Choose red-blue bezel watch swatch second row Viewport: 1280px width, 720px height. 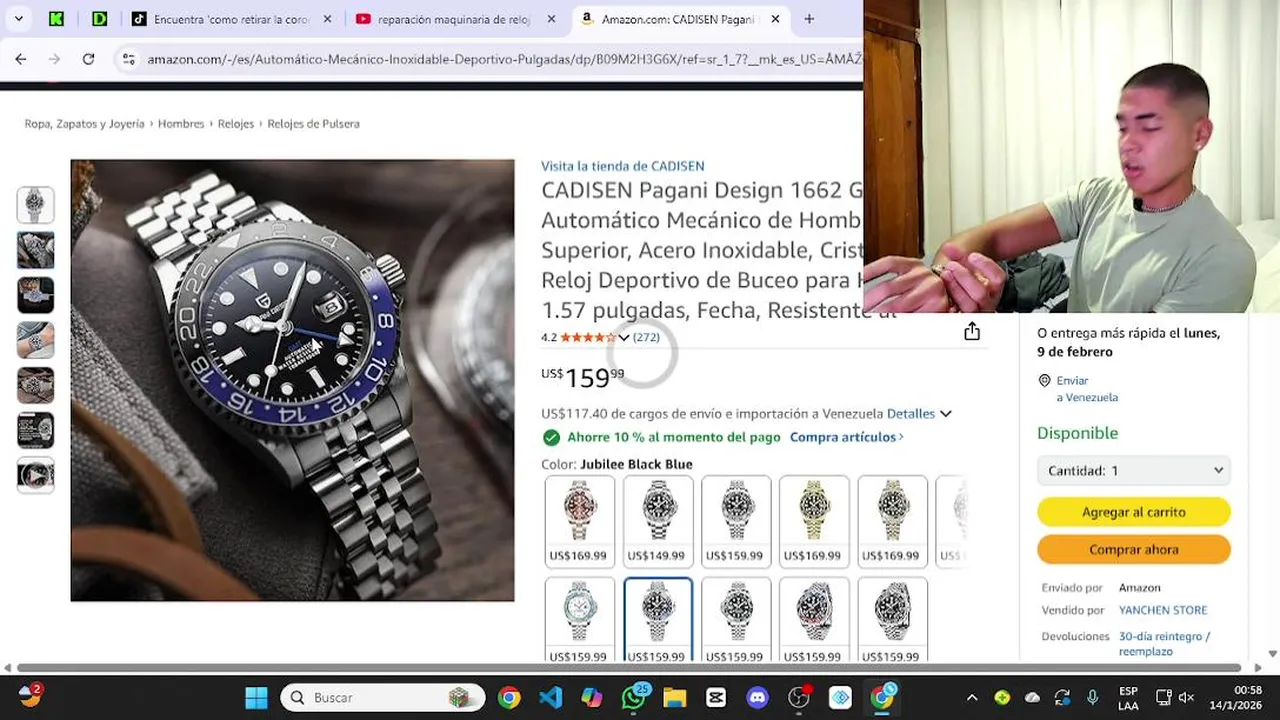[x=814, y=620]
